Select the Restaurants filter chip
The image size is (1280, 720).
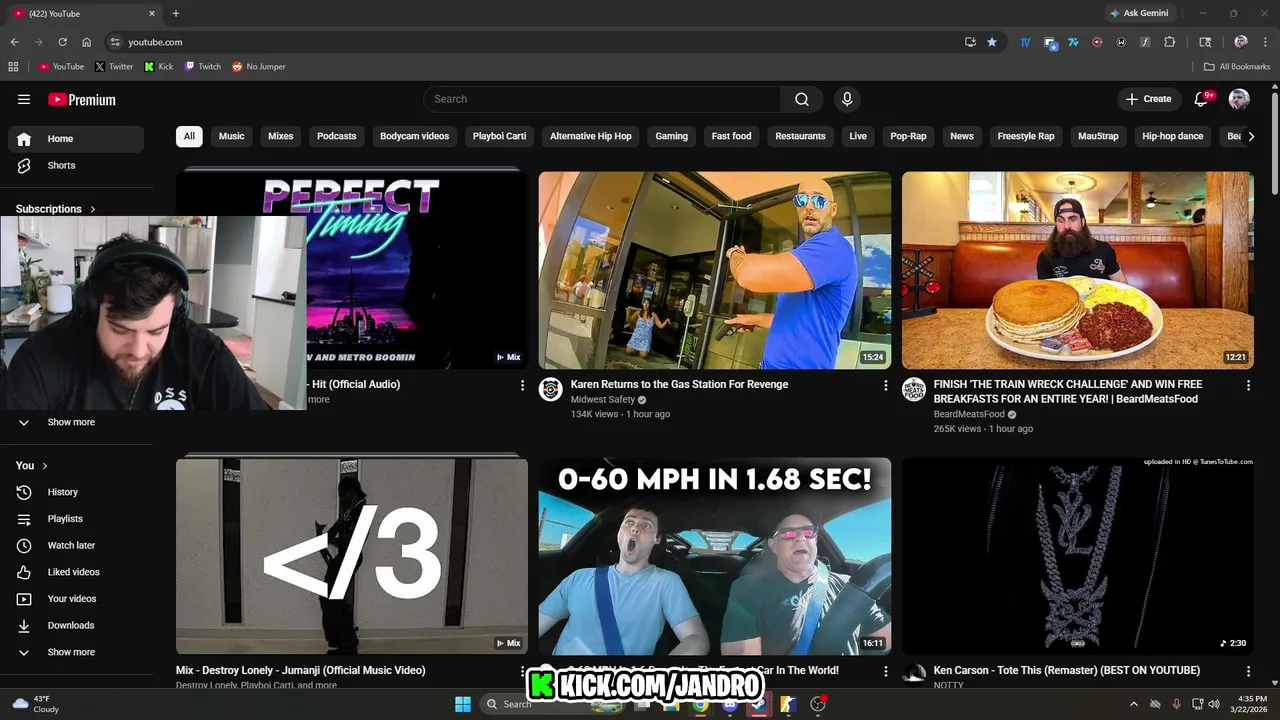pyautogui.click(x=801, y=136)
